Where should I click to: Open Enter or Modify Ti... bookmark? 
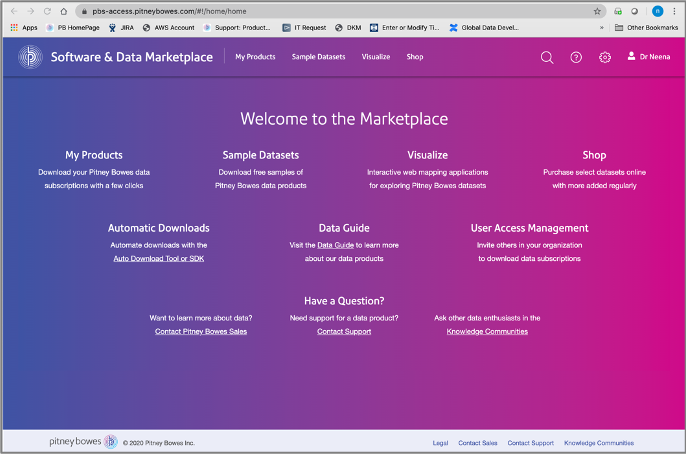click(405, 28)
